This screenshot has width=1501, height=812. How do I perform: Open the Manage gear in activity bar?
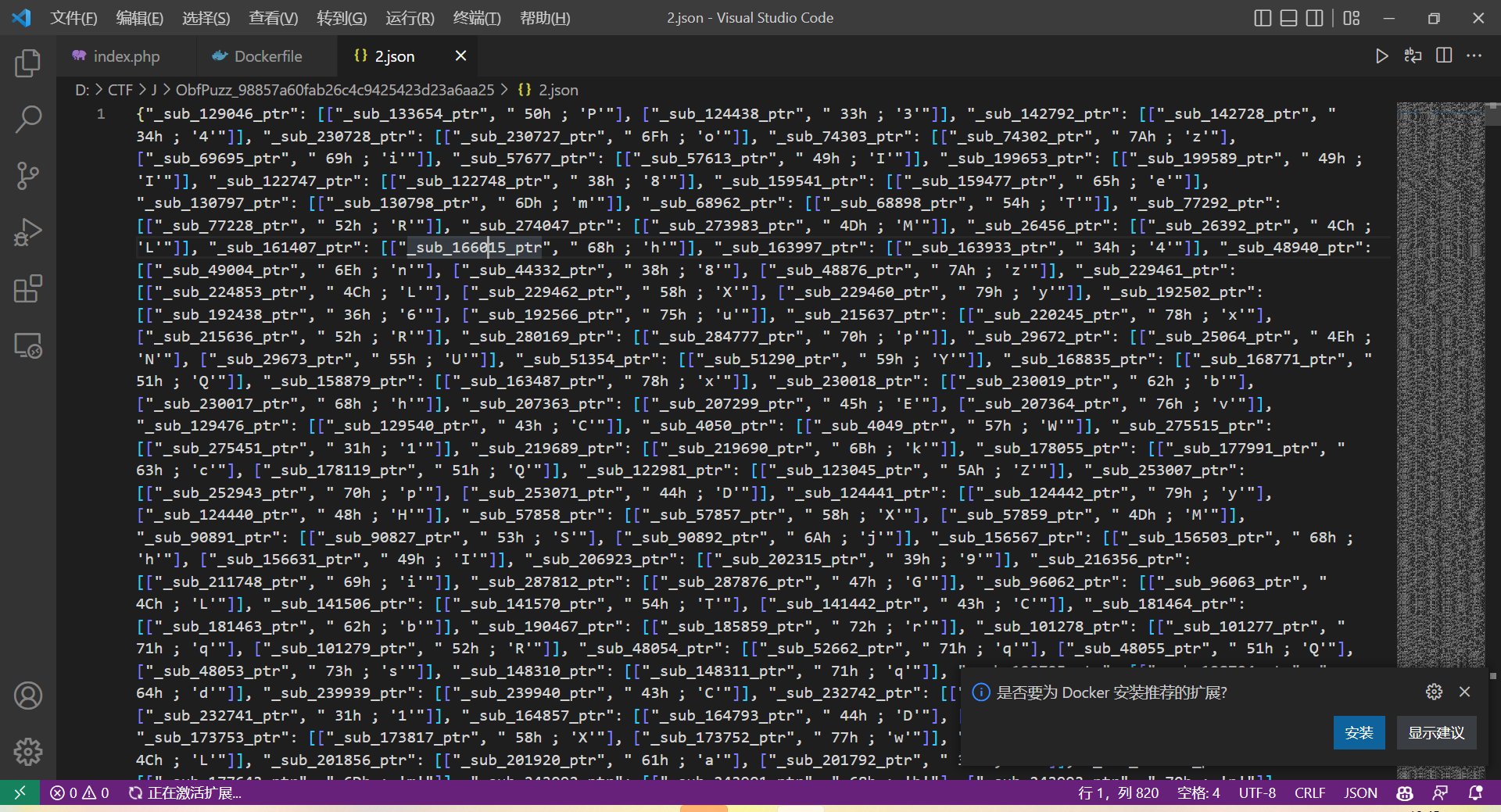click(x=28, y=751)
